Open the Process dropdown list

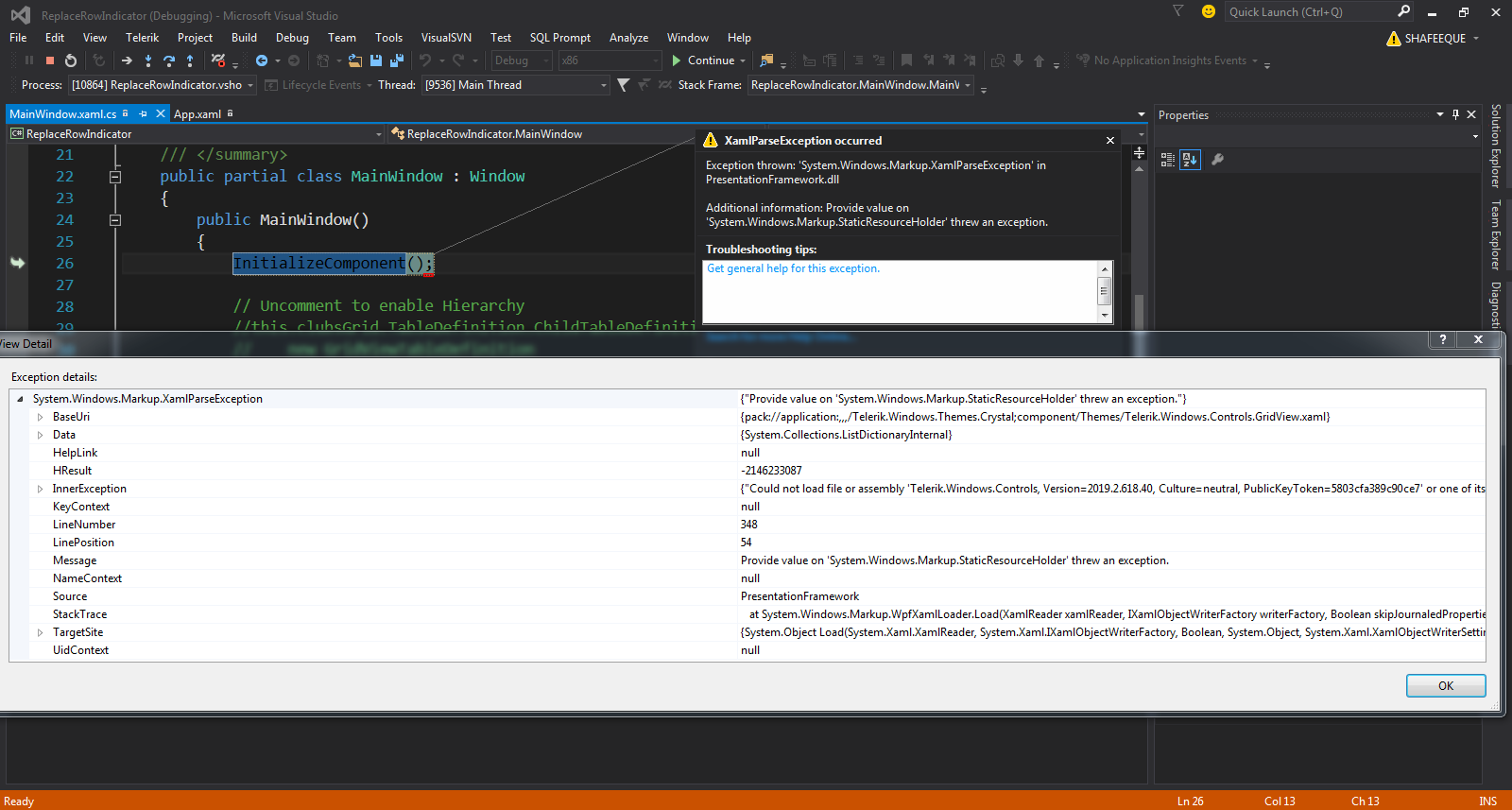pos(250,85)
